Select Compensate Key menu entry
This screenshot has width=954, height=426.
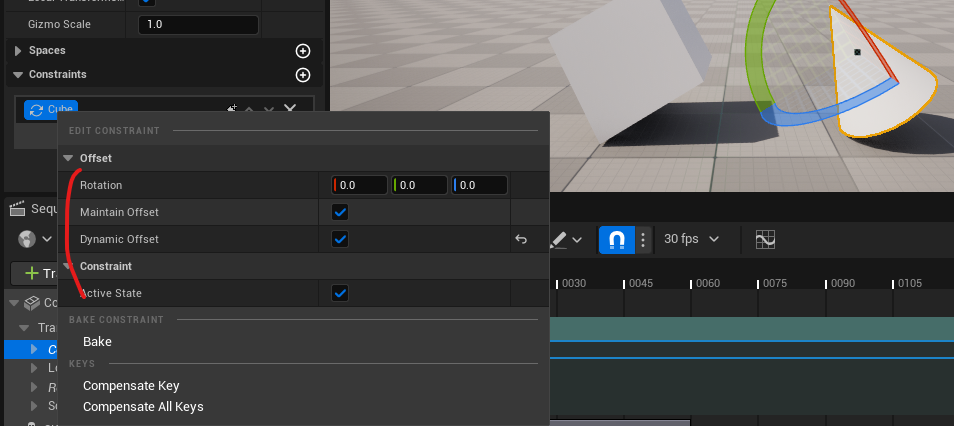coord(131,386)
